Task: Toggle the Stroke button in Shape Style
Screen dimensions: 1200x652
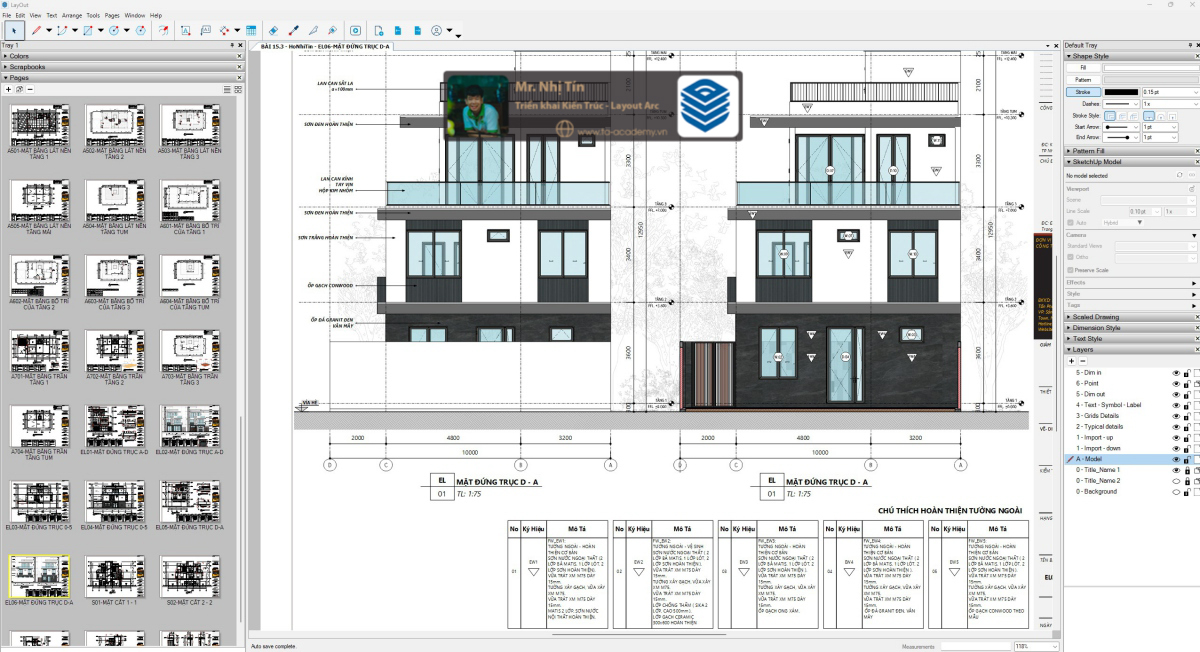Action: coord(1083,92)
